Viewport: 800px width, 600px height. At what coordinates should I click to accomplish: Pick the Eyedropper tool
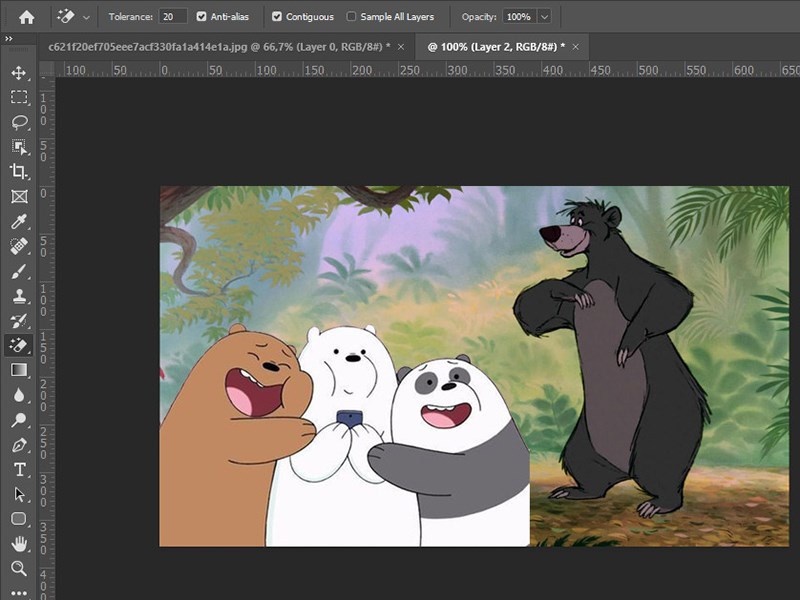19,221
